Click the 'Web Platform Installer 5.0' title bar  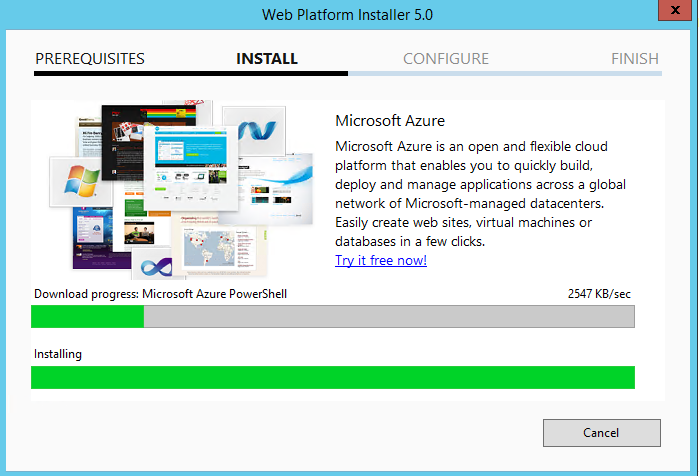[x=347, y=15]
